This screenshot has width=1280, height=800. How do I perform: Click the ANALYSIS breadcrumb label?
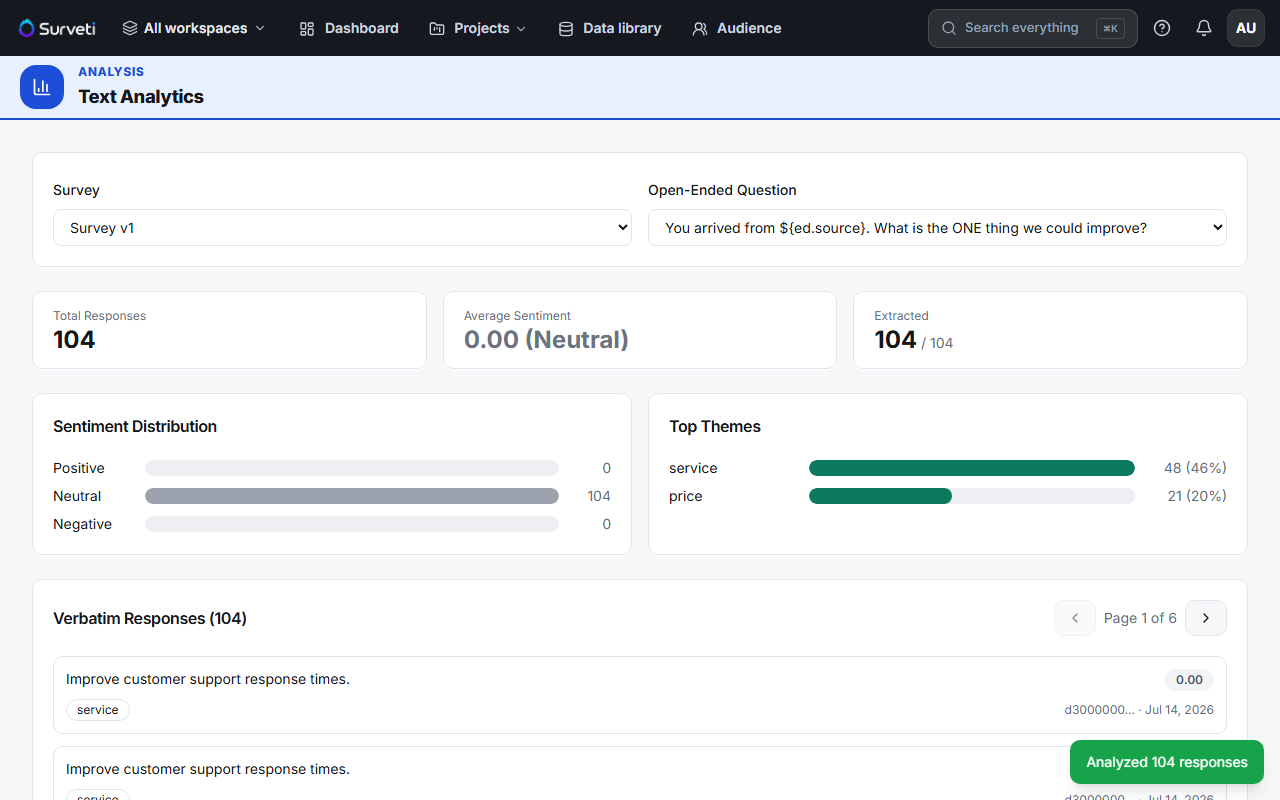click(x=111, y=72)
